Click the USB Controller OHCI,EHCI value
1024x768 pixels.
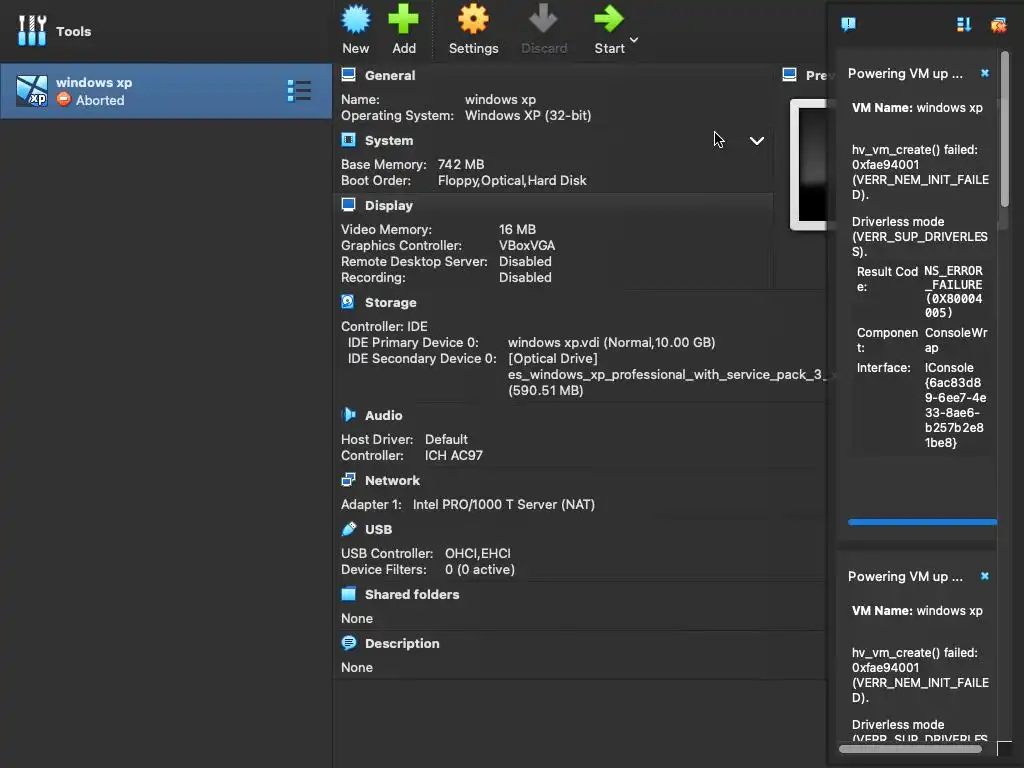477,554
